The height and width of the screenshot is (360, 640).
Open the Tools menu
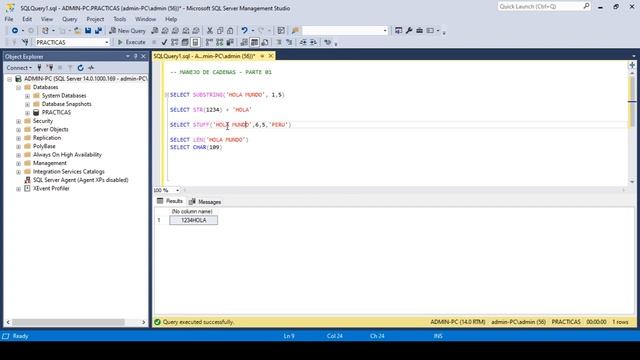[x=120, y=19]
